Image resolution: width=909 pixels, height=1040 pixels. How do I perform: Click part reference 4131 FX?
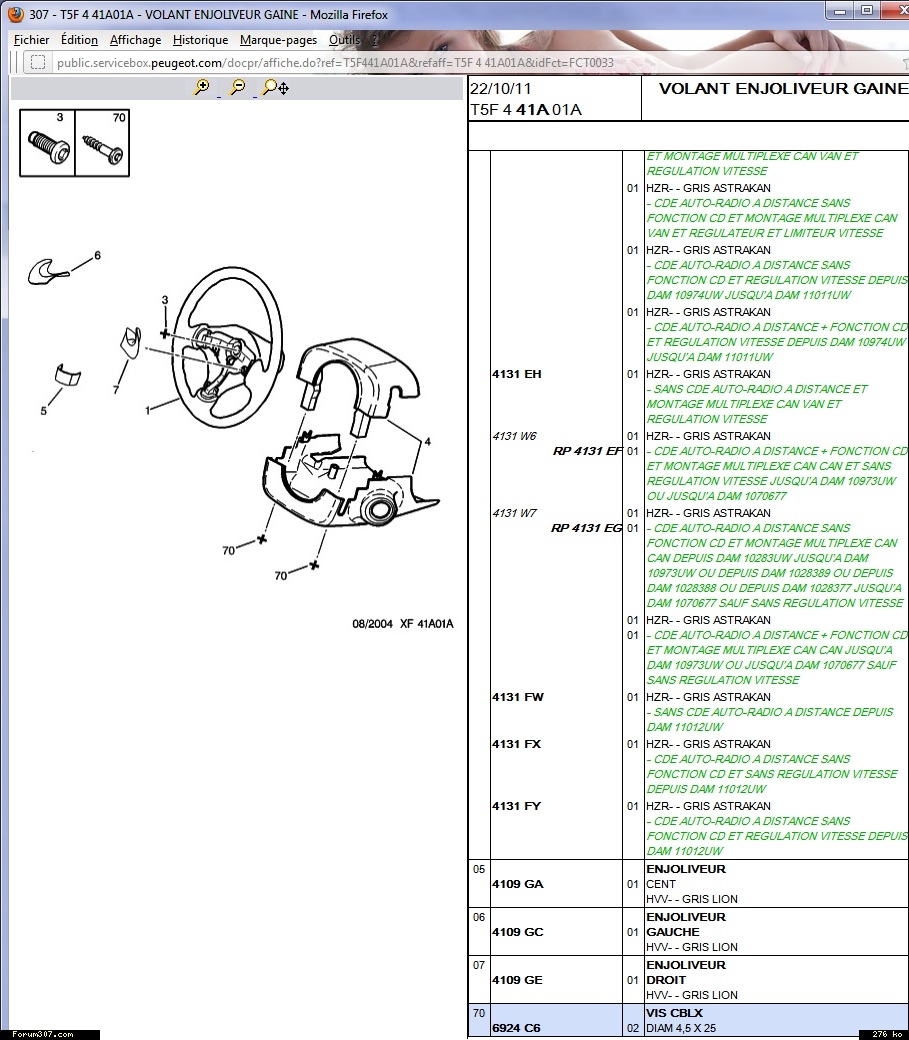pos(516,744)
